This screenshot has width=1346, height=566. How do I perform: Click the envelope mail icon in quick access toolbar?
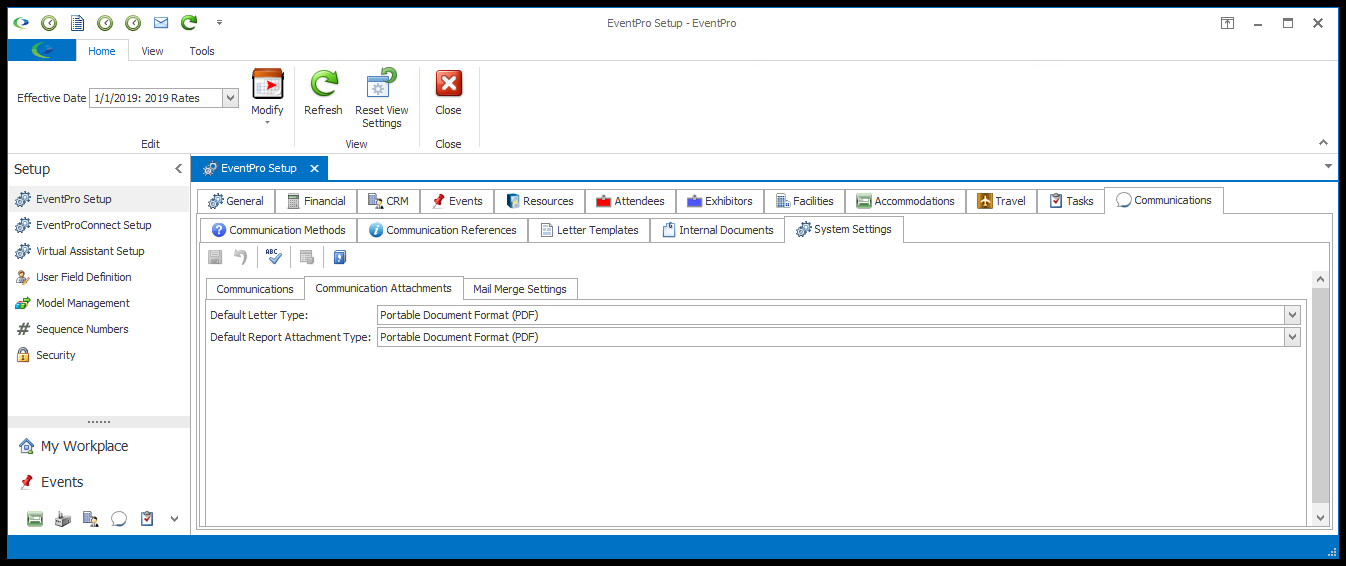tap(160, 22)
